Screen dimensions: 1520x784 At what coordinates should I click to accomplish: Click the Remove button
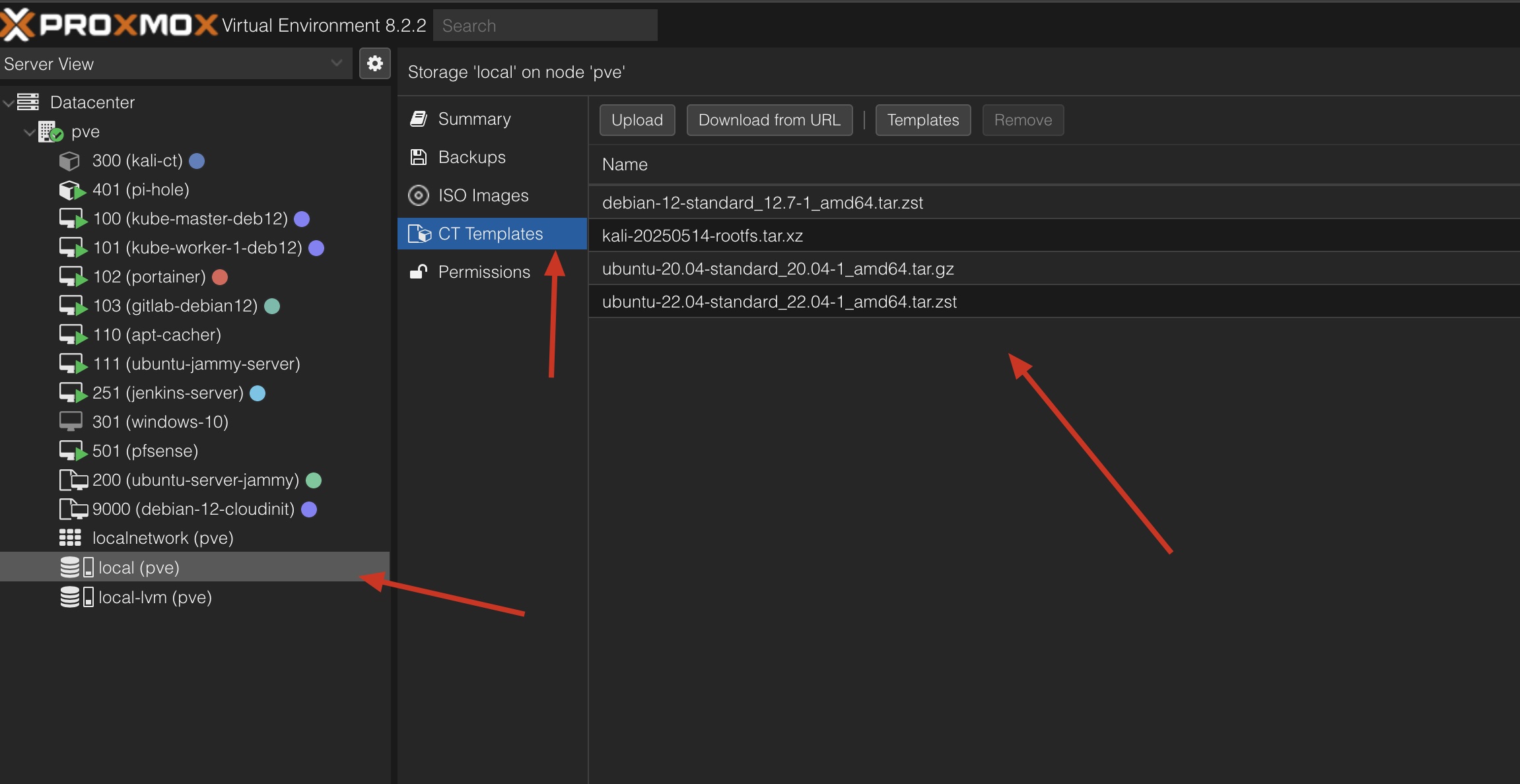(x=1023, y=120)
